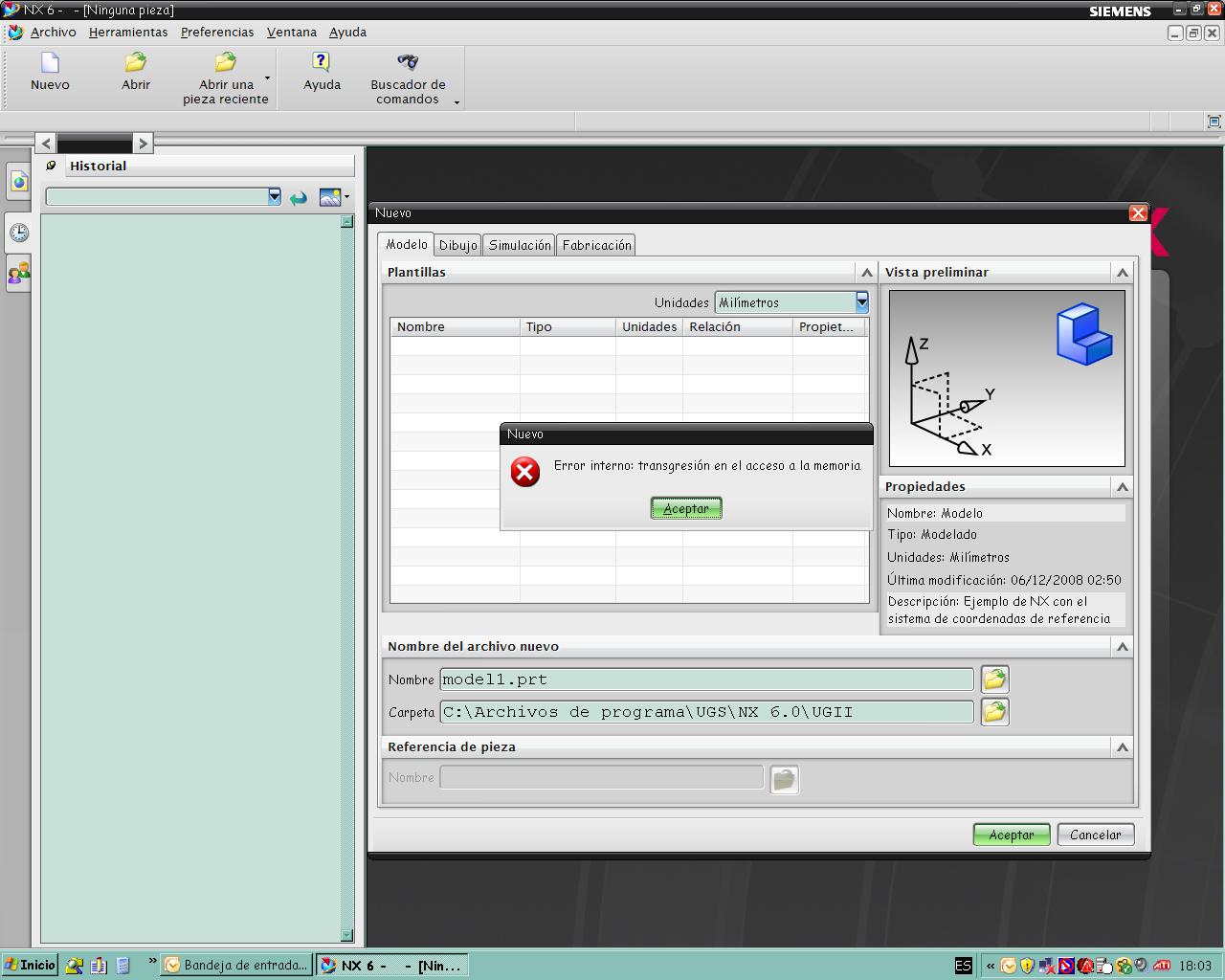Open the dropdown arrow beside Abrir una pieza reciente
Viewport: 1225px width, 980px height.
click(267, 78)
